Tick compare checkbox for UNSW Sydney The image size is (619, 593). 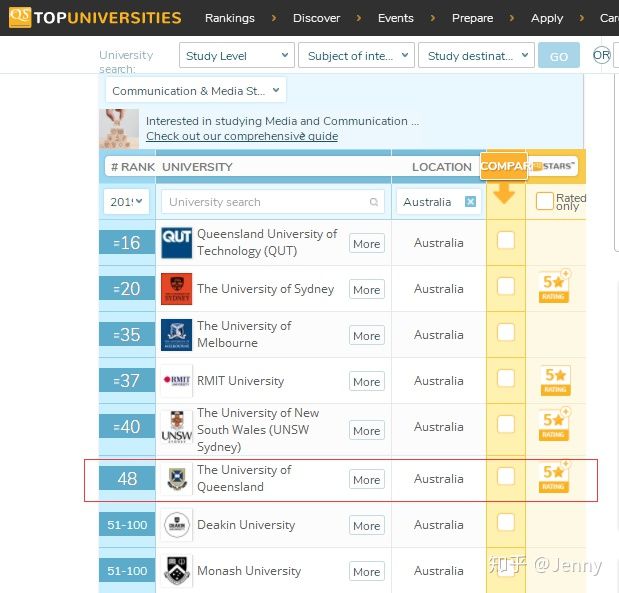(x=506, y=424)
